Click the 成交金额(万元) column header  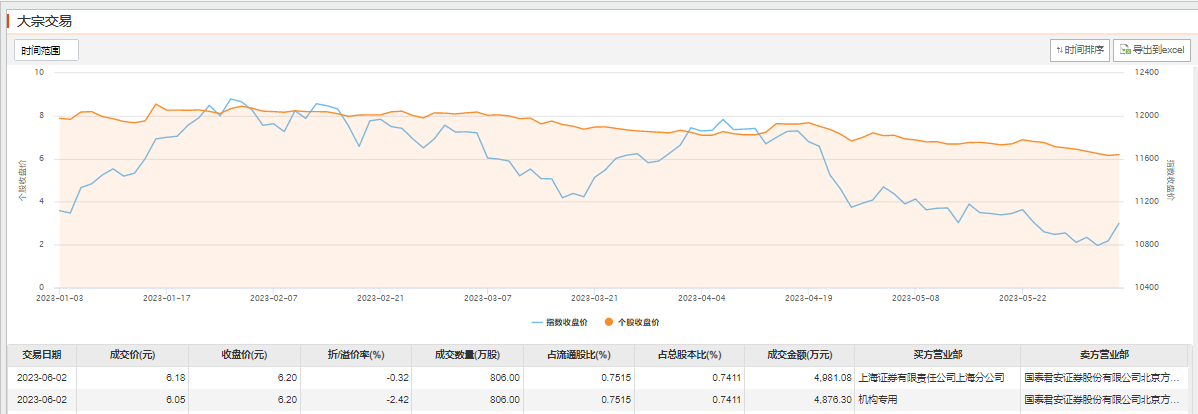click(799, 354)
